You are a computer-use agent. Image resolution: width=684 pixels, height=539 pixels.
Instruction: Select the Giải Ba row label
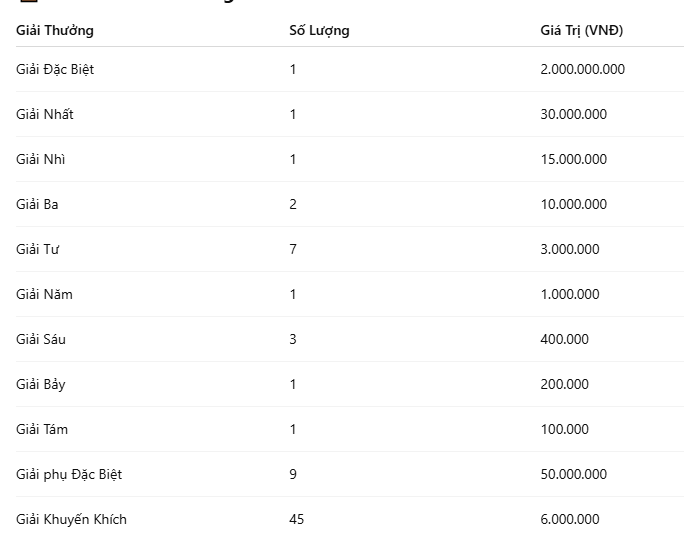(37, 204)
